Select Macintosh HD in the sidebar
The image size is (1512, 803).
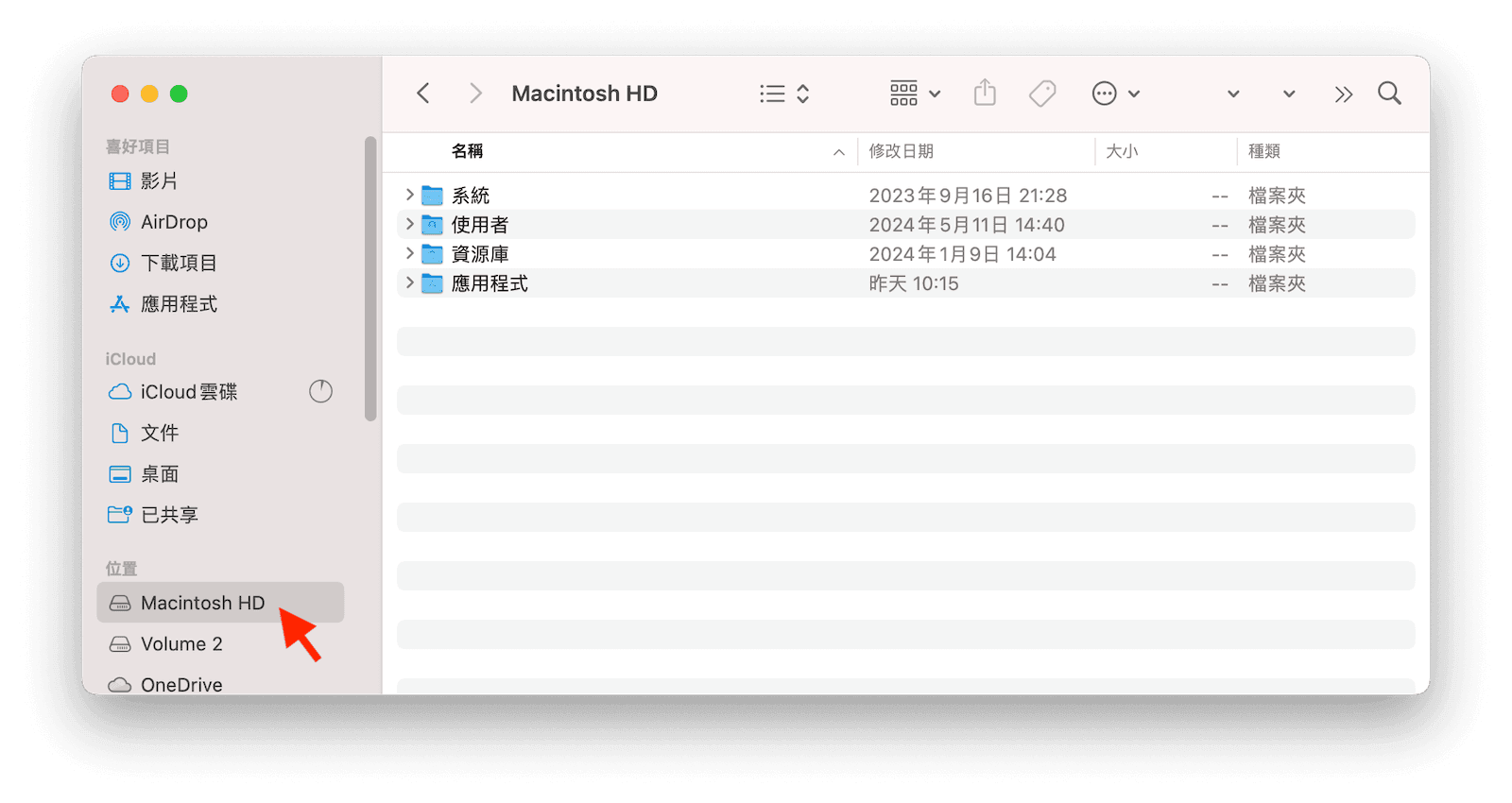220,603
